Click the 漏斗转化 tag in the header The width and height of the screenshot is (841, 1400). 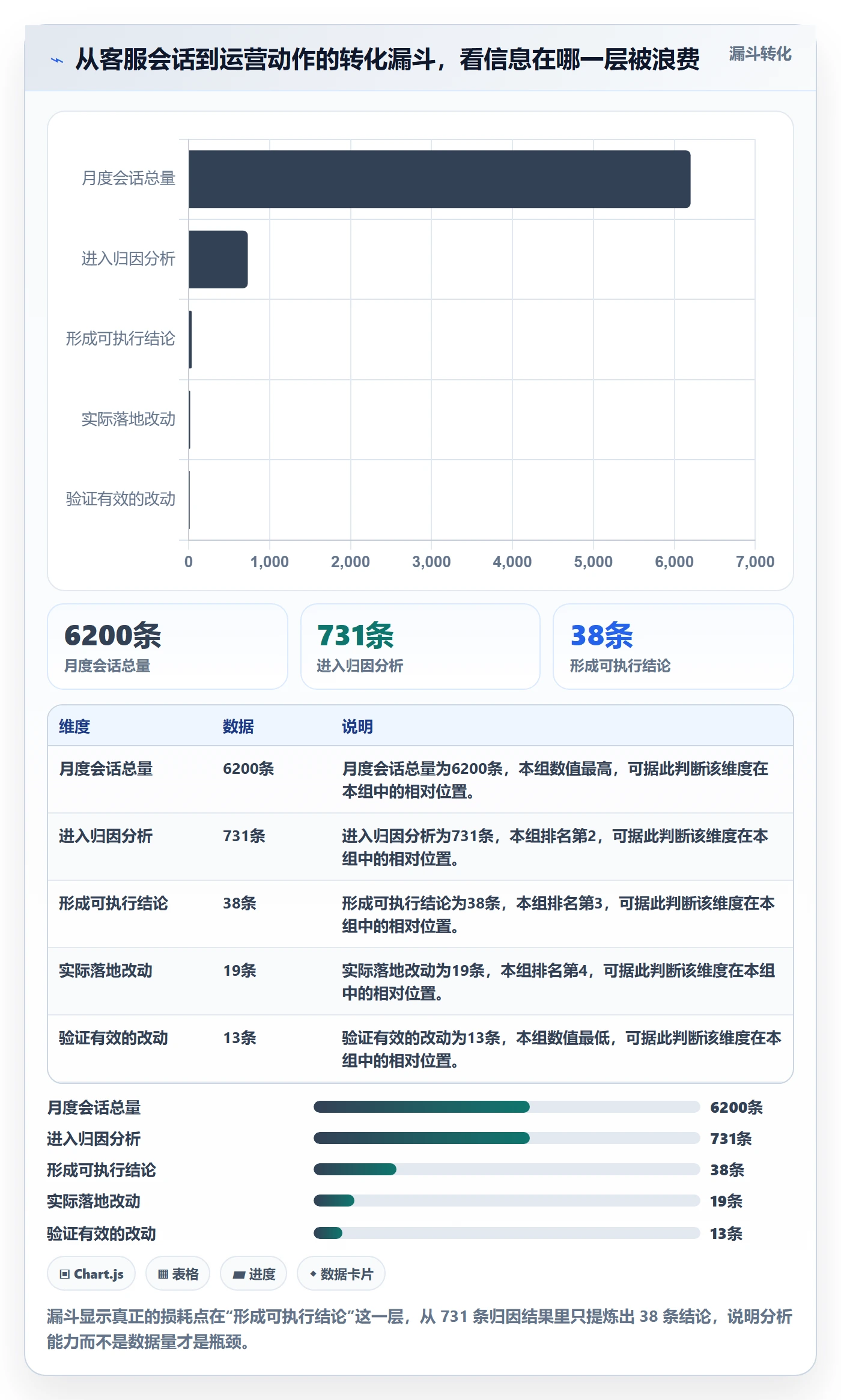click(760, 54)
